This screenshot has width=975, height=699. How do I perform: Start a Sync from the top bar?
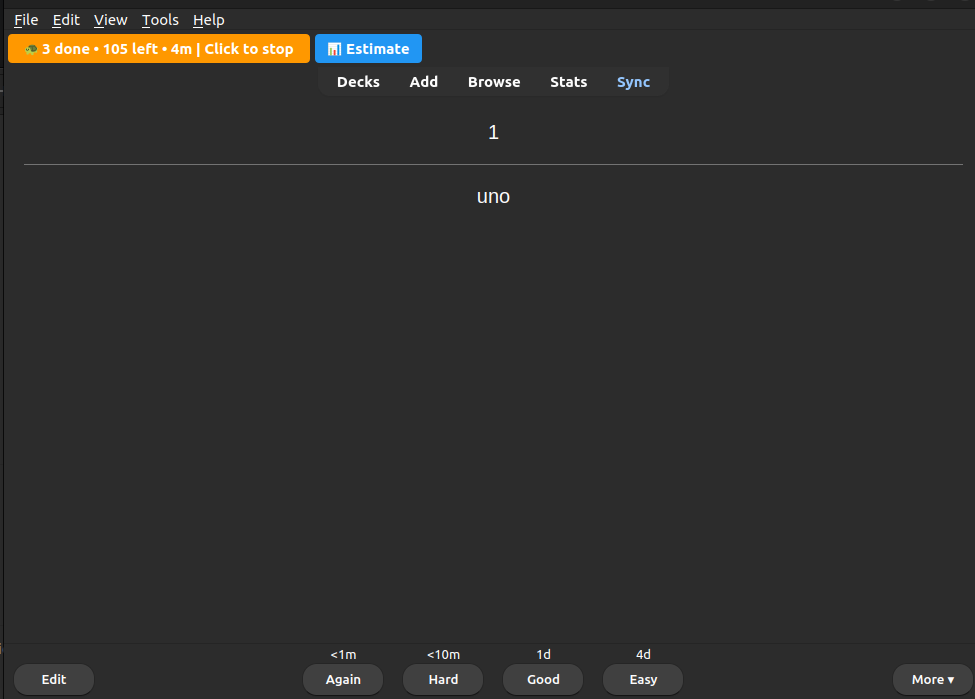click(633, 82)
